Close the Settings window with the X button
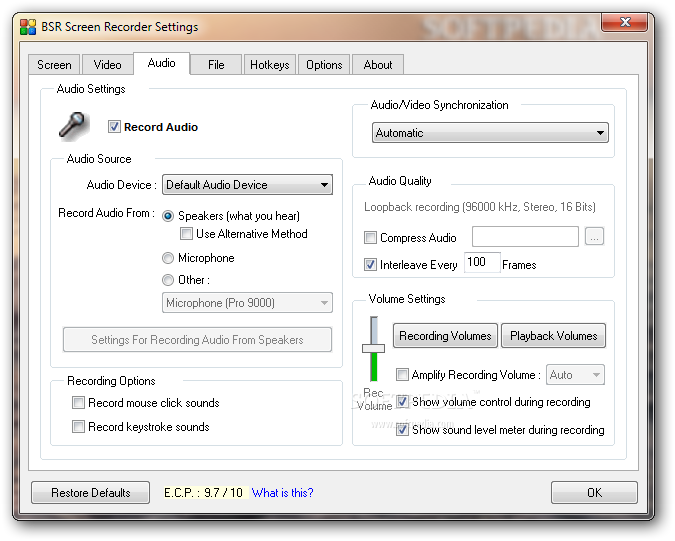This screenshot has width=675, height=541. (x=624, y=22)
